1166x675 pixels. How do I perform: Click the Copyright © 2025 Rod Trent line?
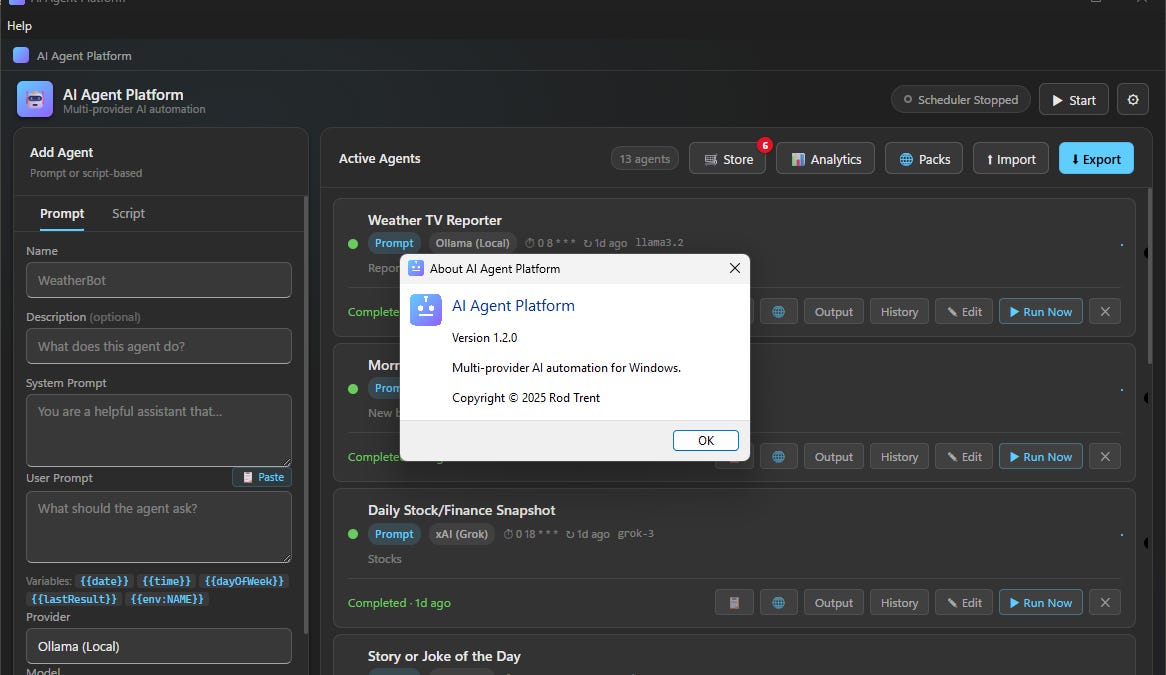coord(526,398)
